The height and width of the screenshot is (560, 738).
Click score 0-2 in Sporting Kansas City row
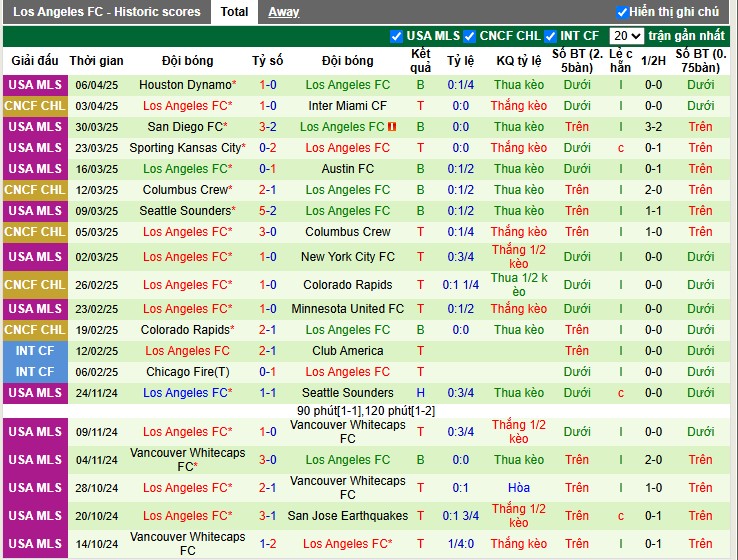point(267,148)
